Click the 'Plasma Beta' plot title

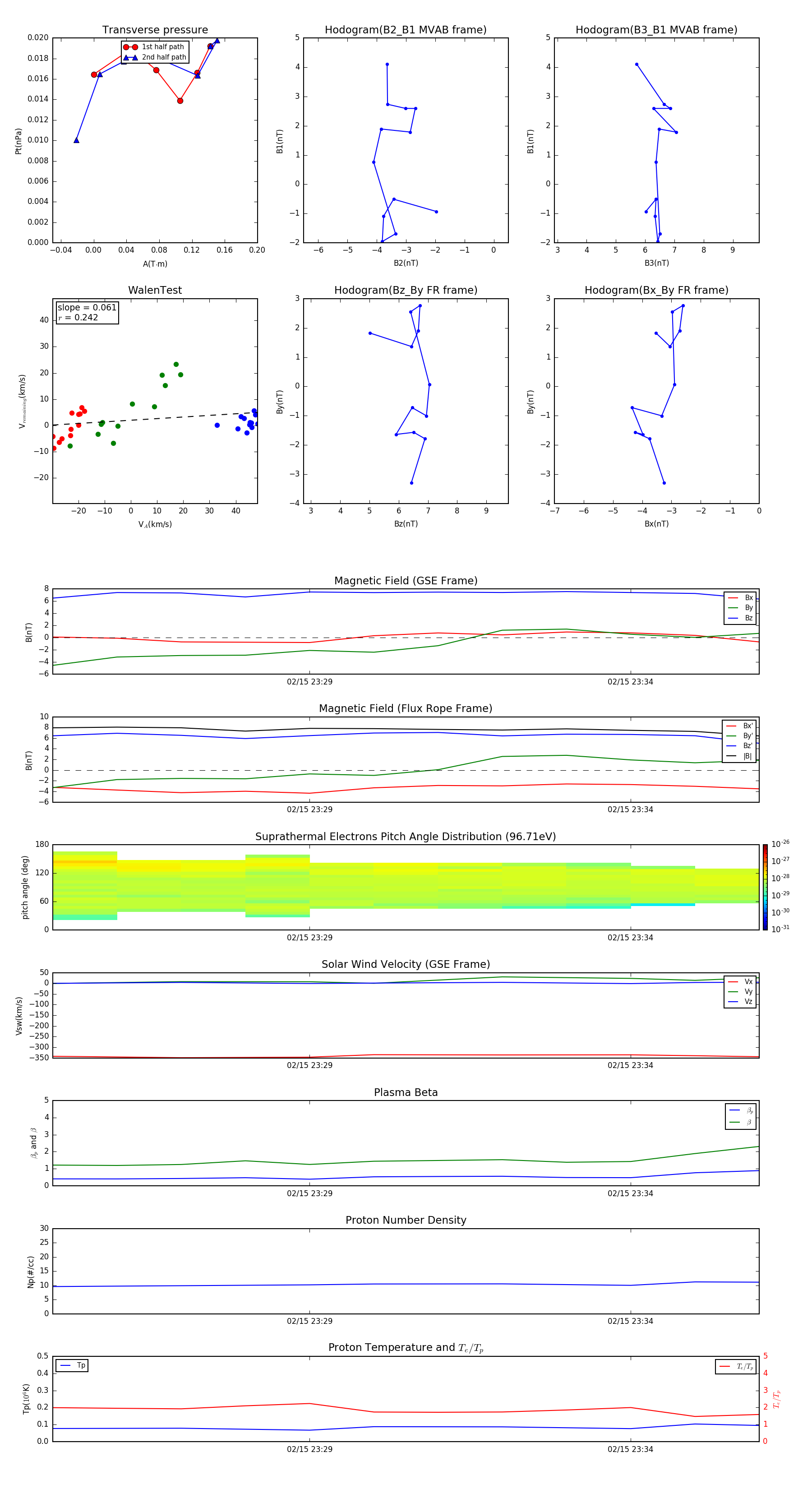pos(406,1092)
